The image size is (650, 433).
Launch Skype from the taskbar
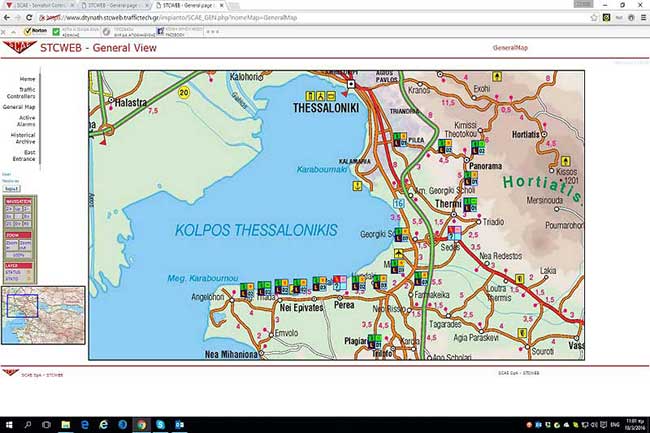click(x=160, y=425)
